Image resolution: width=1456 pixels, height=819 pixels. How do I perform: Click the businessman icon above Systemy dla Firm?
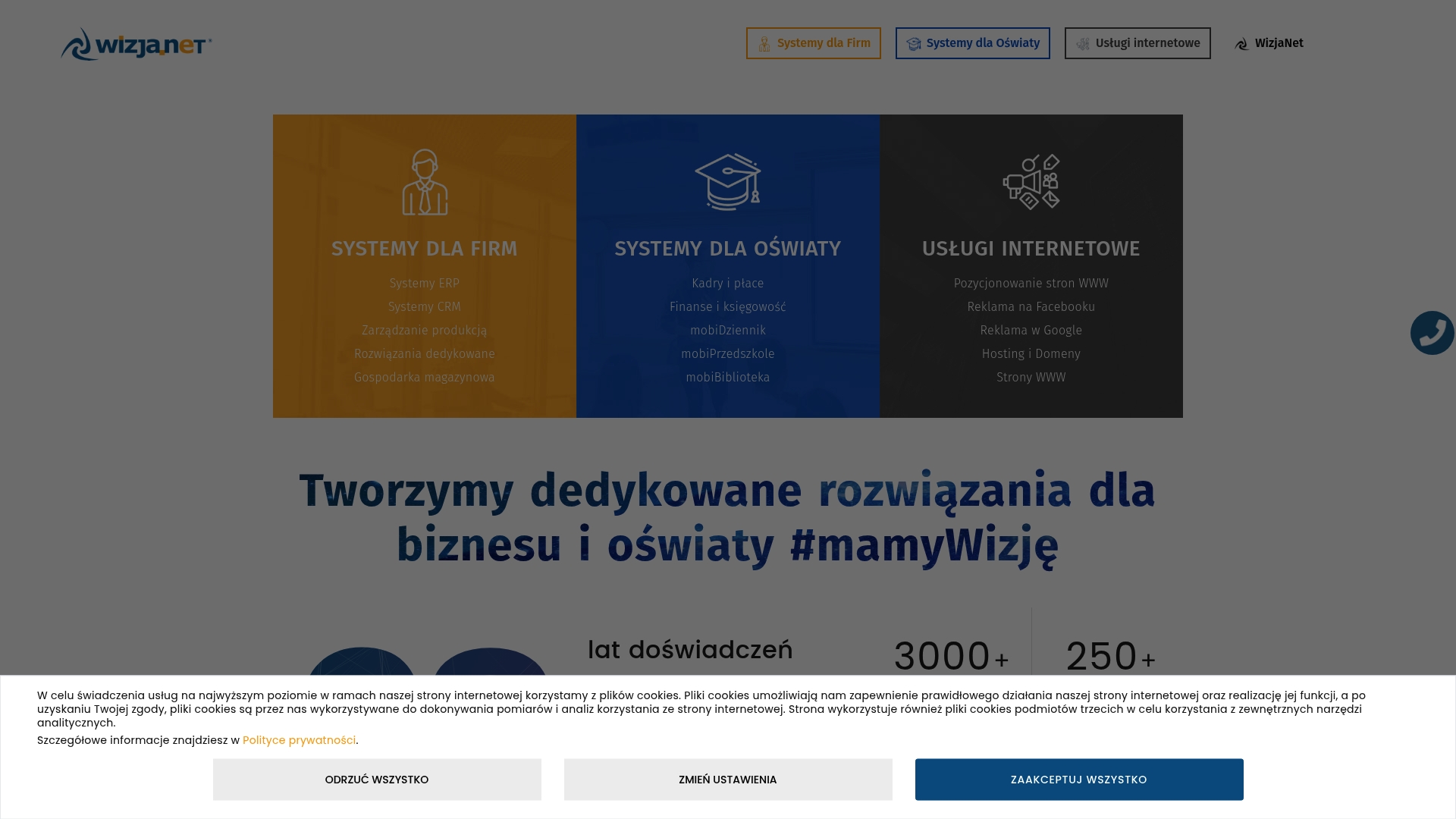click(x=425, y=182)
